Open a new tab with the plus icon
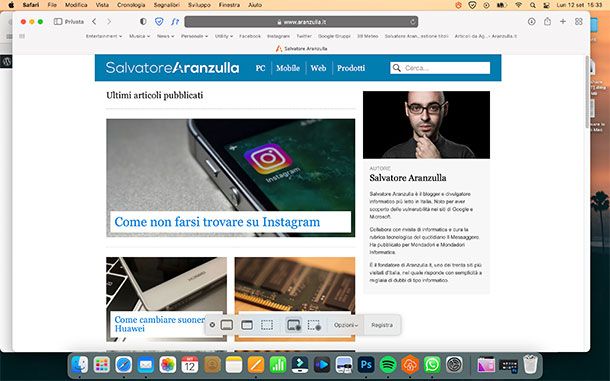The height and width of the screenshot is (381, 610). point(563,22)
